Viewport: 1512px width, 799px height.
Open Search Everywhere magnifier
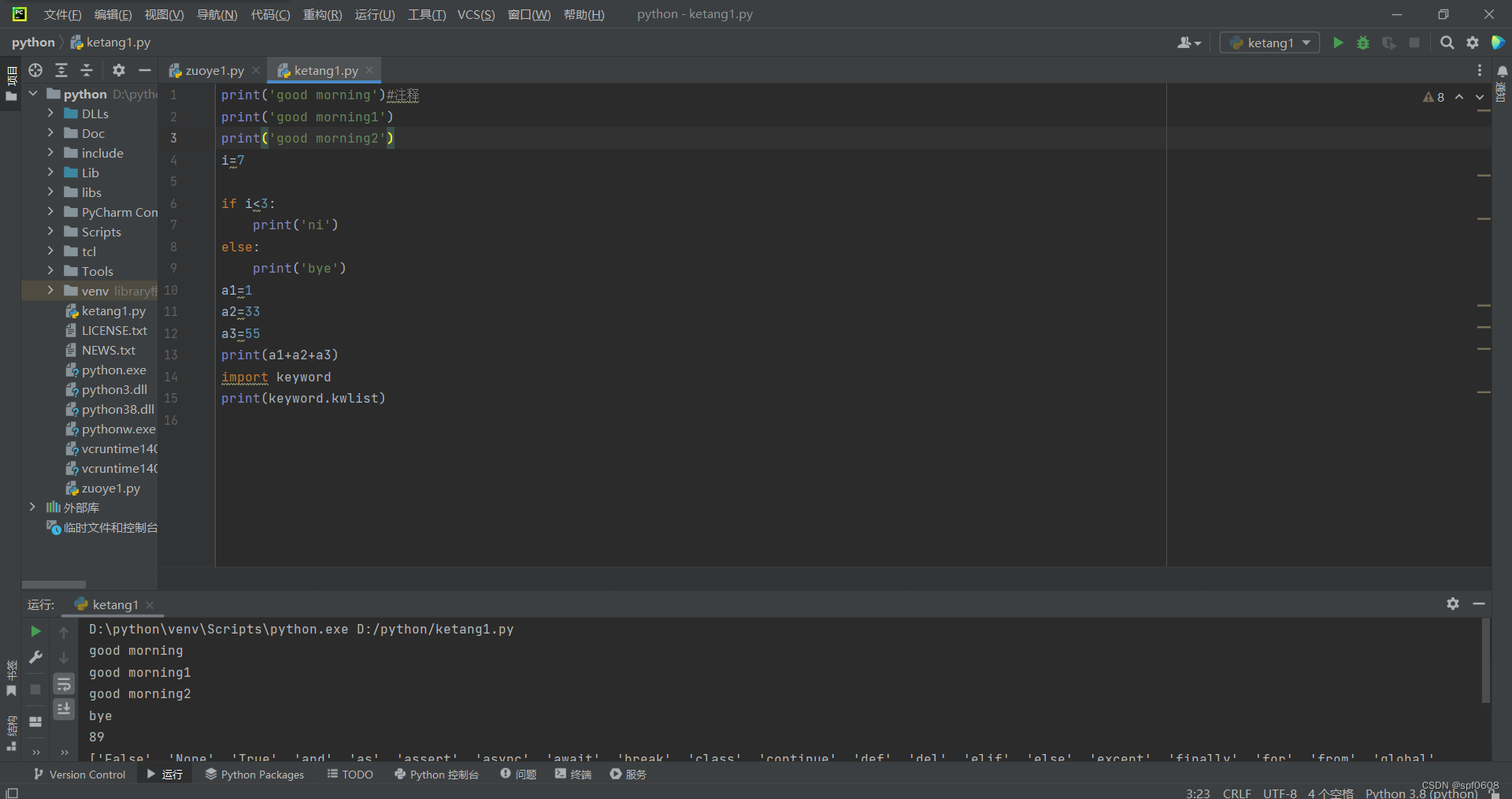point(1447,43)
